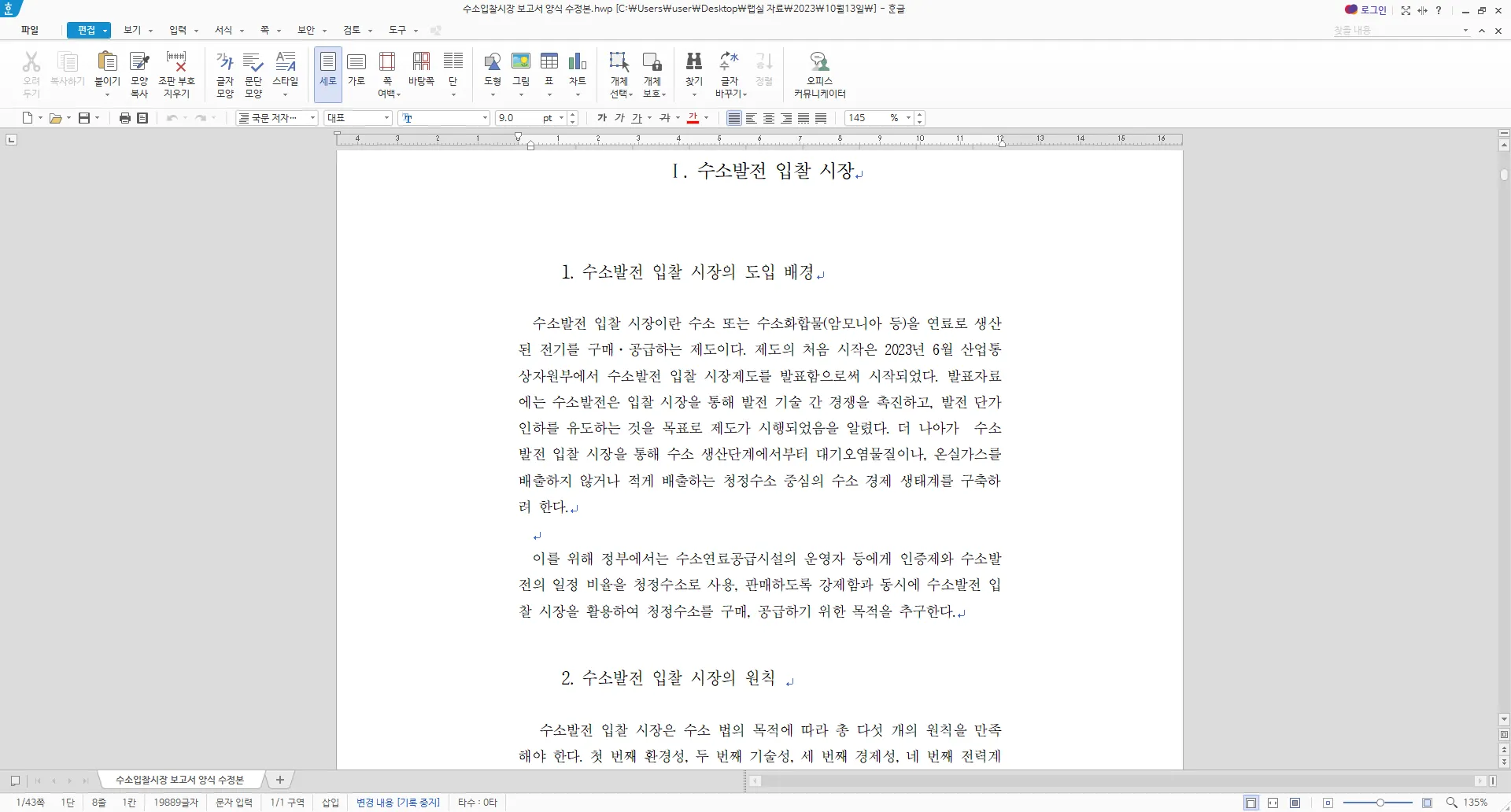
Task: Click 조판 부호 지우기 icon
Action: [176, 75]
